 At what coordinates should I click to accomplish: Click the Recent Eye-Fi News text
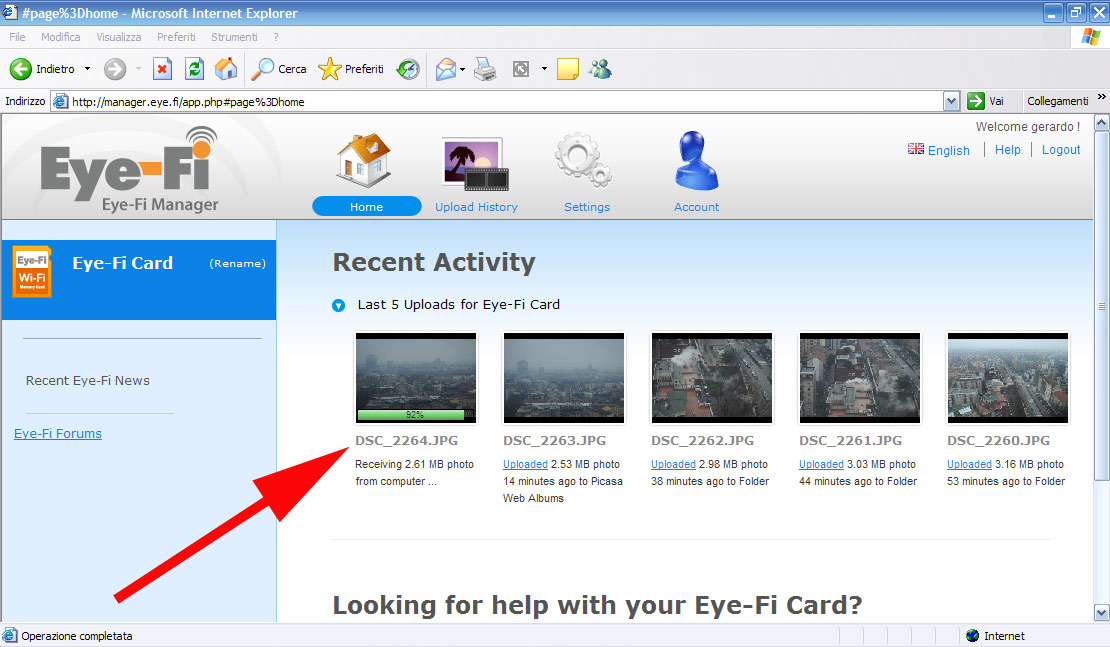[88, 381]
